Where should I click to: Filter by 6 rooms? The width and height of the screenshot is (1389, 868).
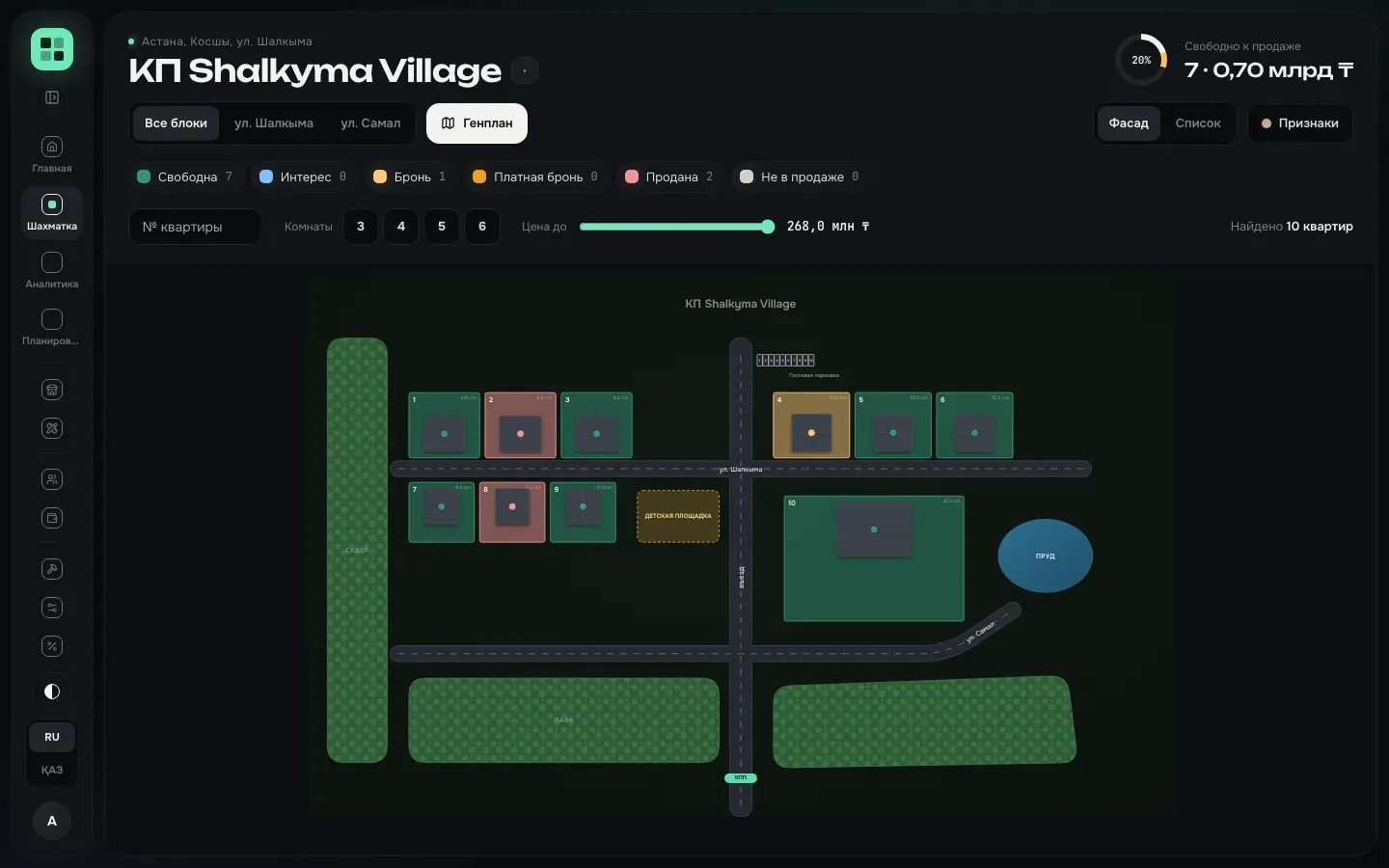tap(482, 227)
